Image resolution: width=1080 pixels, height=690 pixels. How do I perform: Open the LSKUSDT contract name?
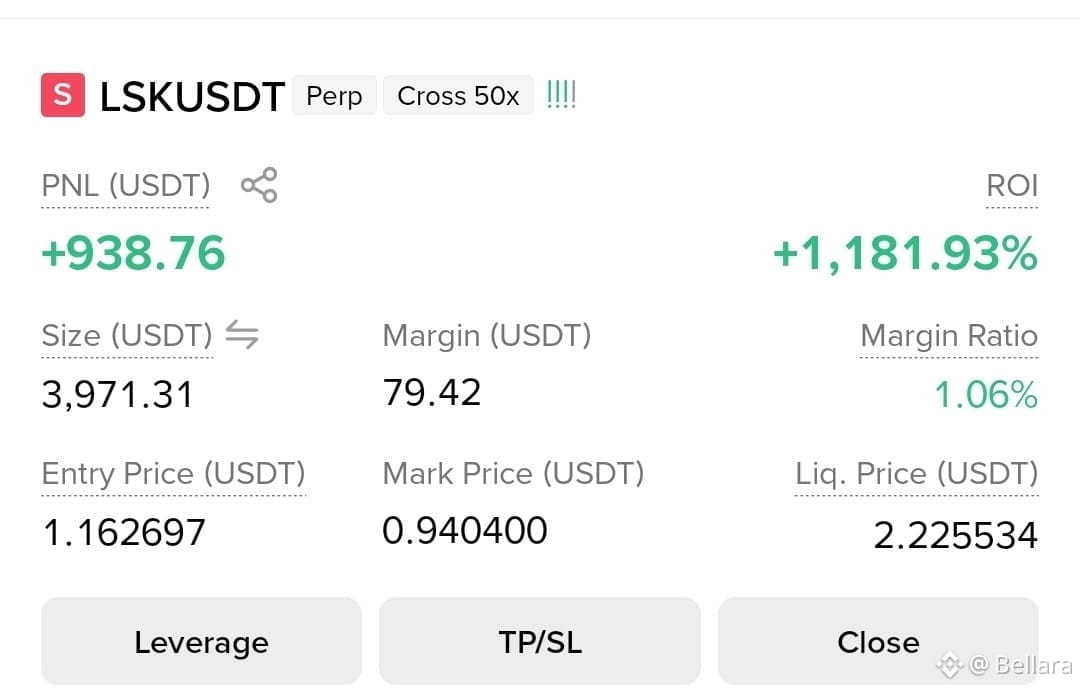tap(192, 96)
